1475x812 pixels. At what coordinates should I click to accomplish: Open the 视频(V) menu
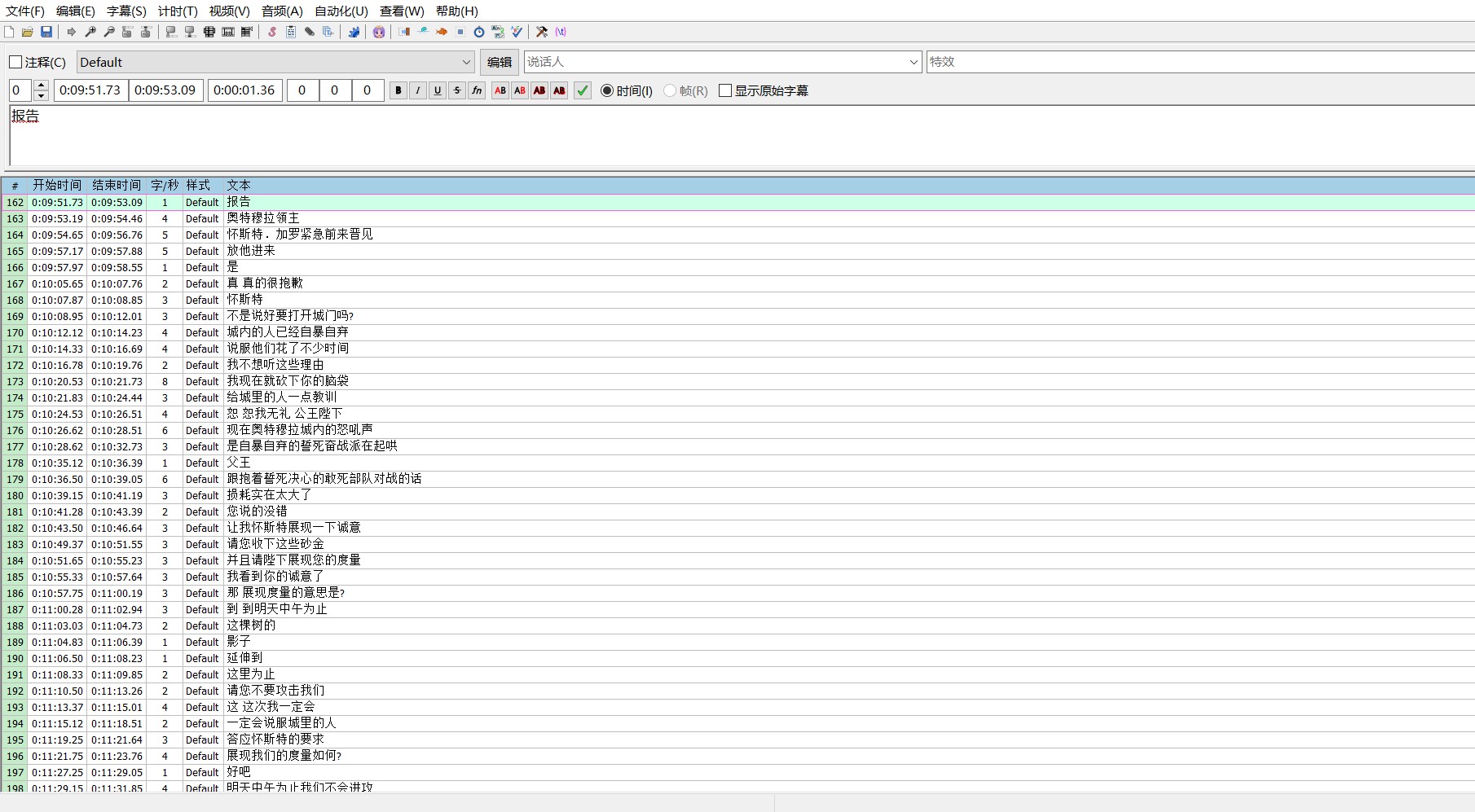click(x=229, y=11)
